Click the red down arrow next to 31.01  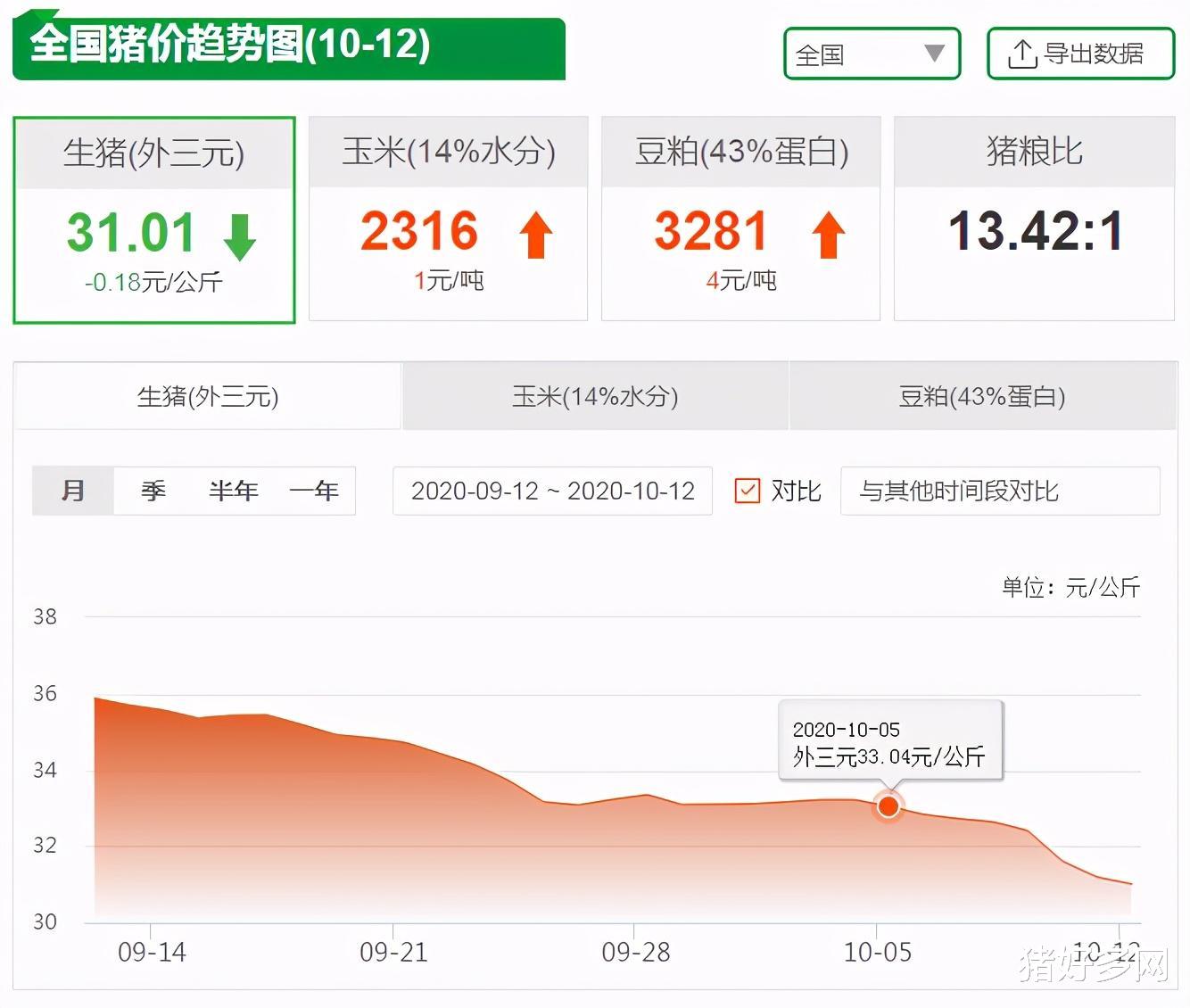click(239, 236)
